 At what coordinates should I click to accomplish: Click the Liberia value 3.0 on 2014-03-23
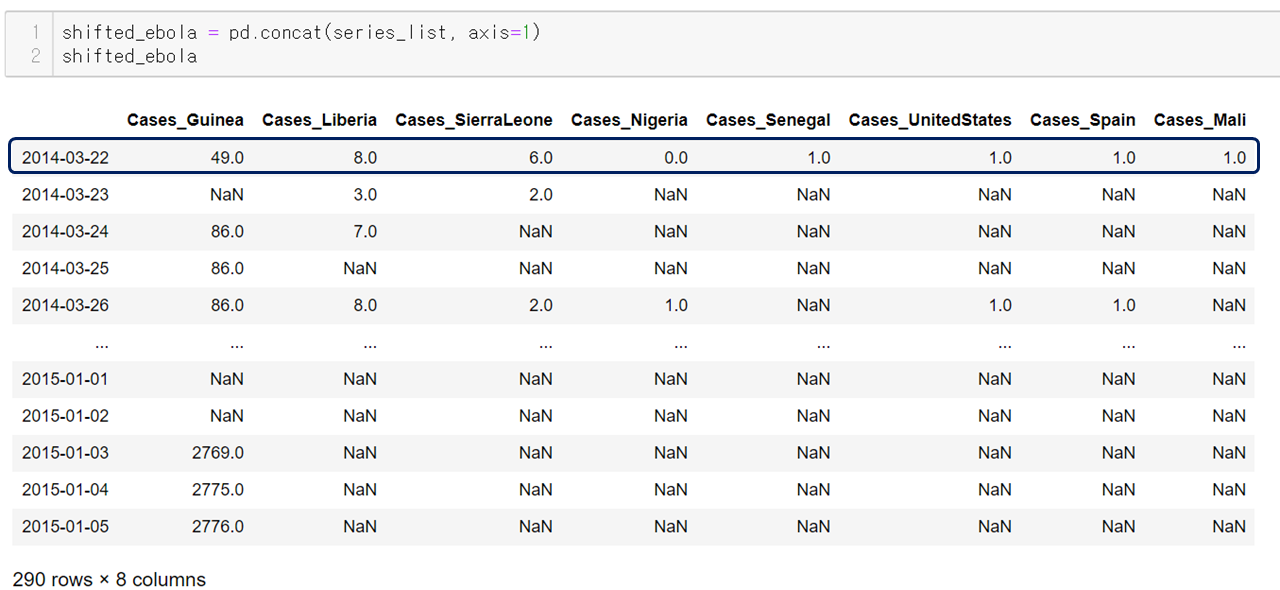[x=365, y=195]
